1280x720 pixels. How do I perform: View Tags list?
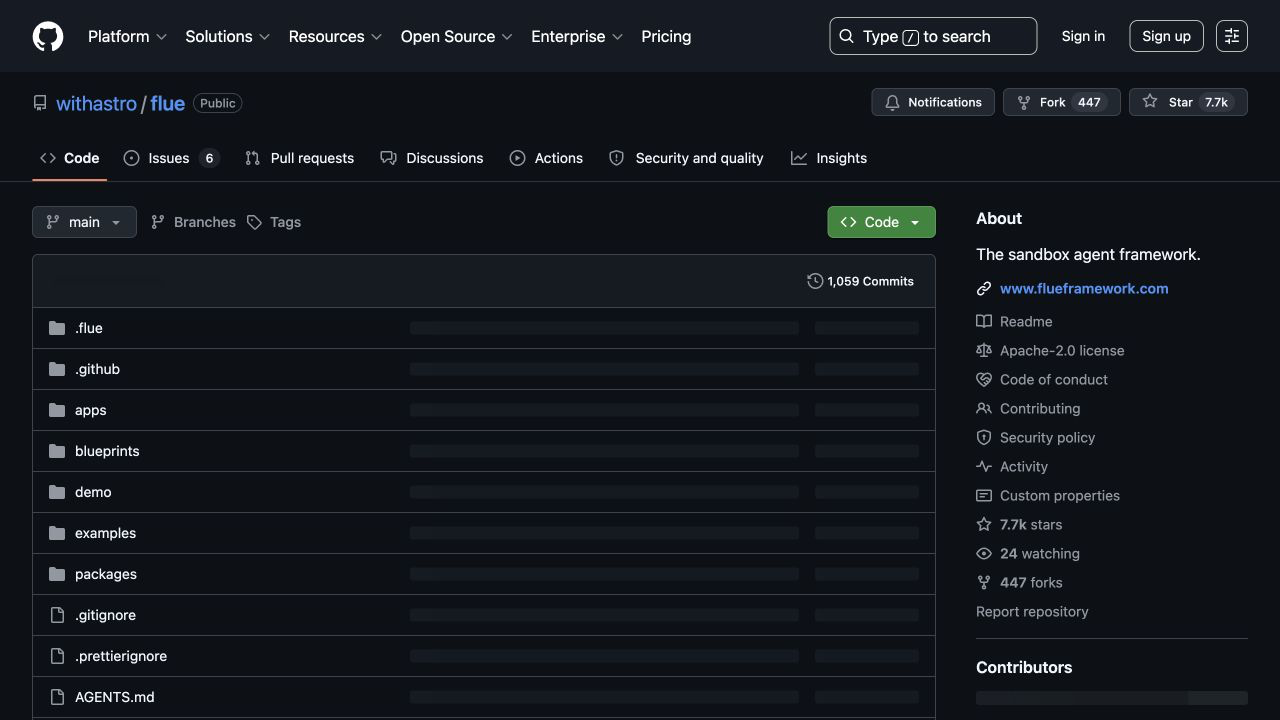click(274, 222)
